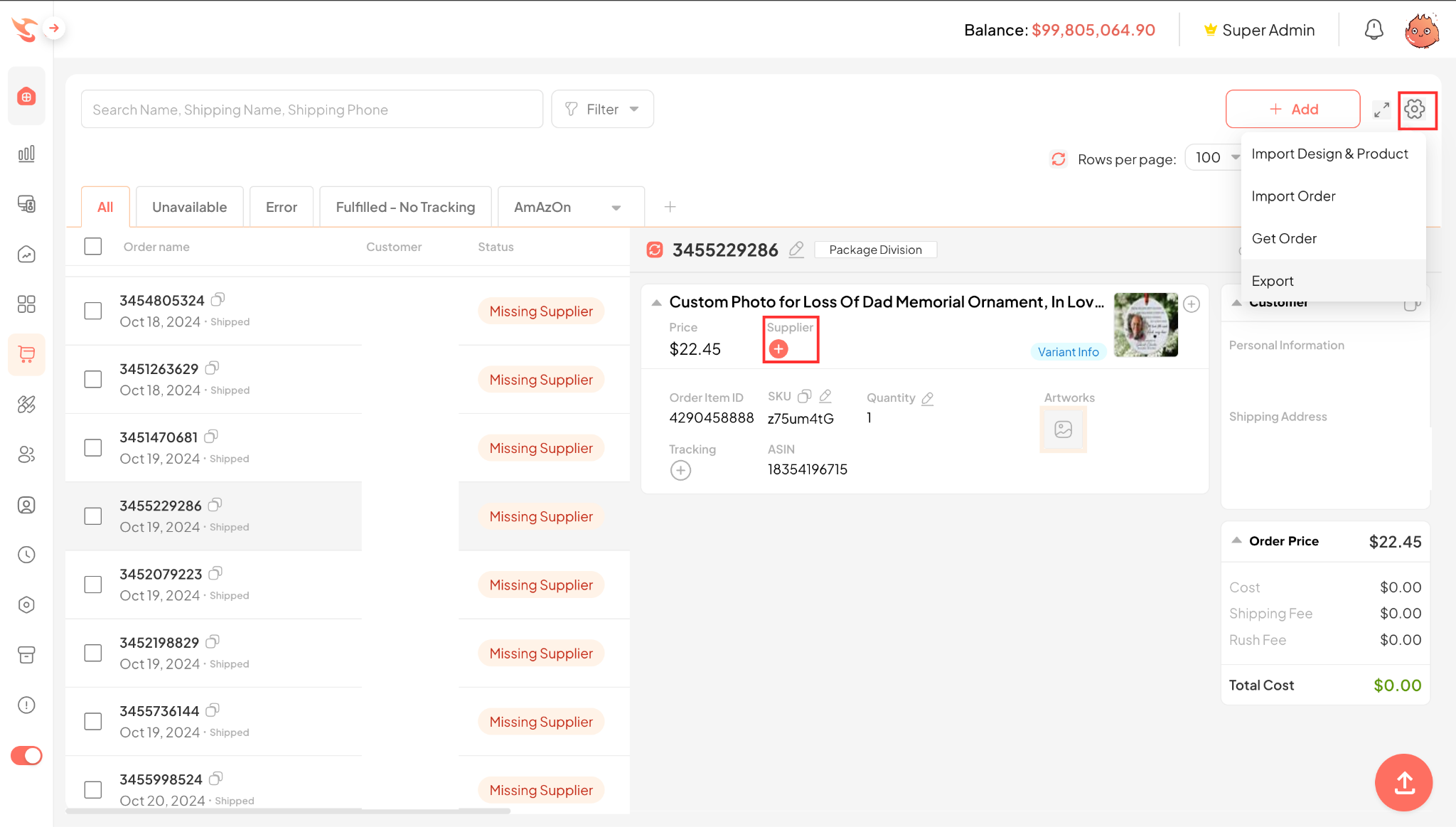Tick the checkbox for order 3451263629
Image resolution: width=1456 pixels, height=827 pixels.
[93, 379]
